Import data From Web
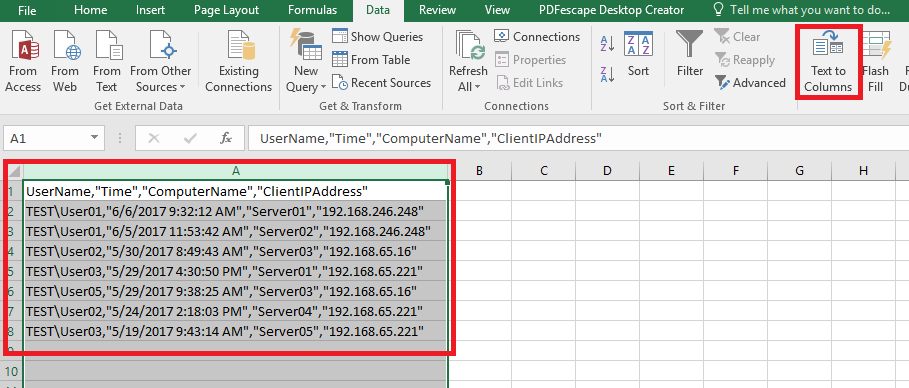The height and width of the screenshot is (388, 909). point(65,61)
